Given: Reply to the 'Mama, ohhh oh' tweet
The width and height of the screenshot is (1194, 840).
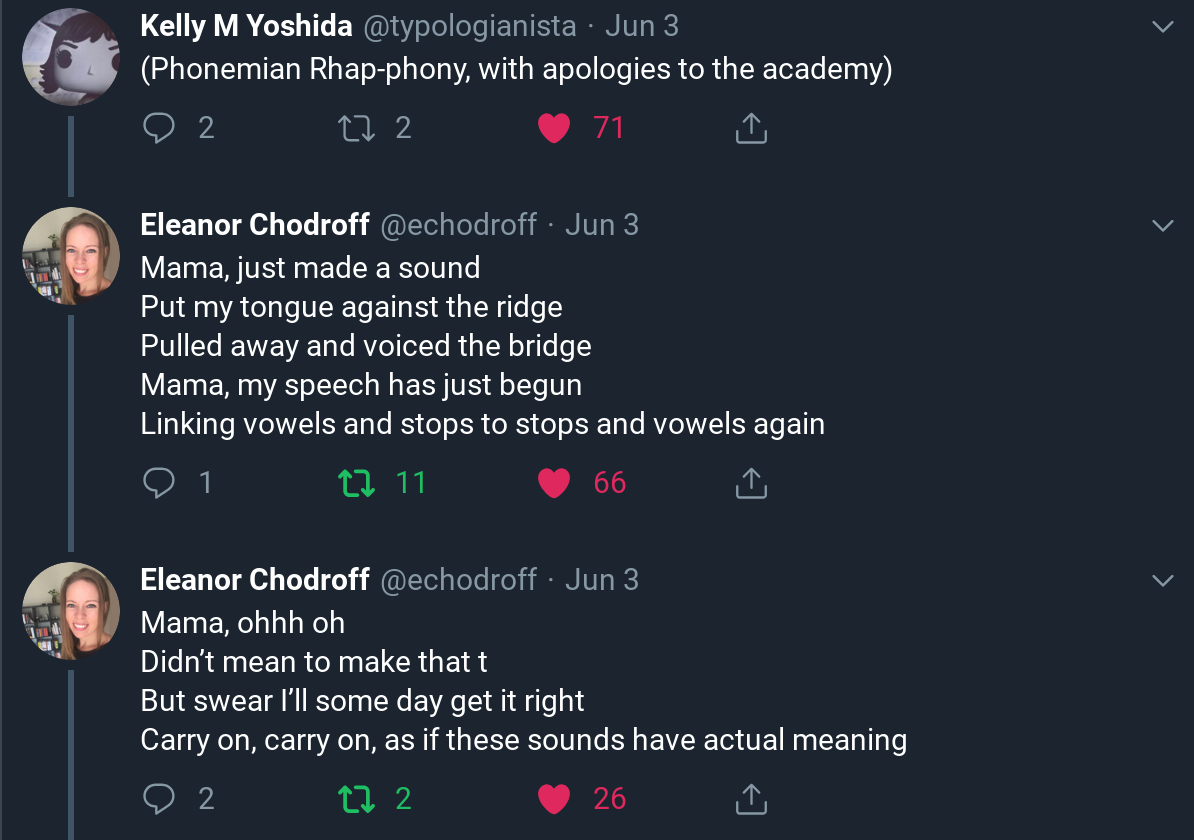Looking at the screenshot, I should (159, 799).
